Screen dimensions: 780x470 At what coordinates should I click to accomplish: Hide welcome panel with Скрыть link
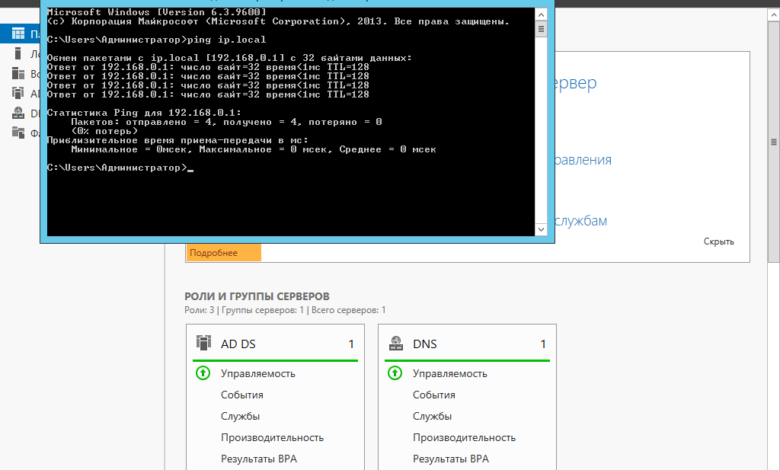coord(718,241)
